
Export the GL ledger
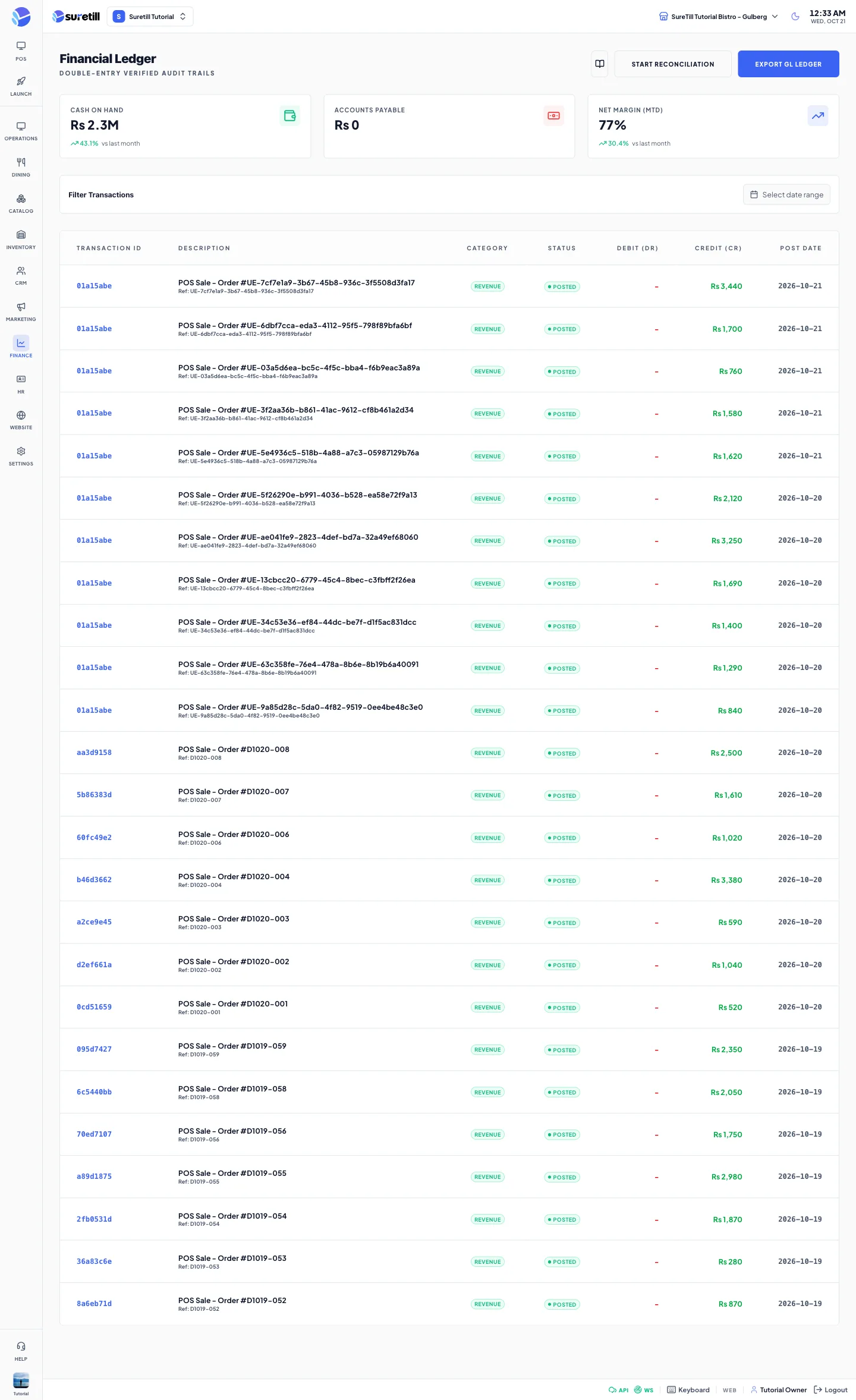(788, 64)
